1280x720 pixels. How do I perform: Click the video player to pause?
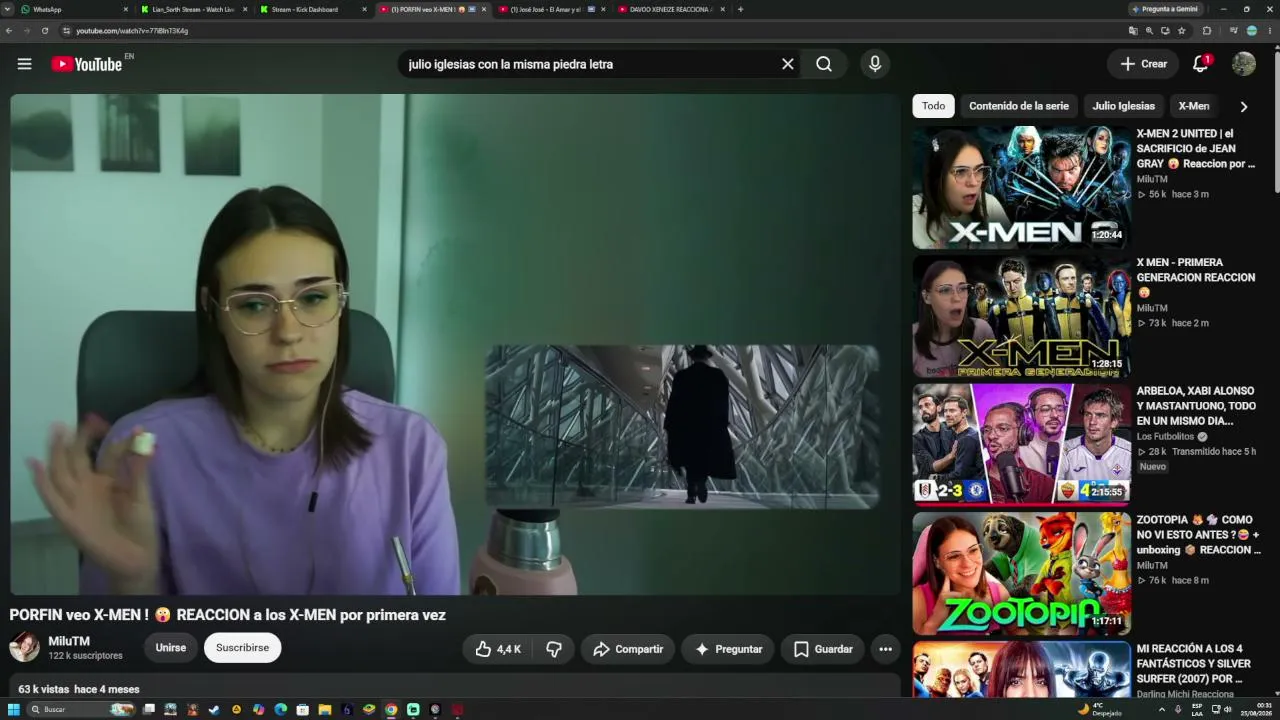(x=455, y=344)
